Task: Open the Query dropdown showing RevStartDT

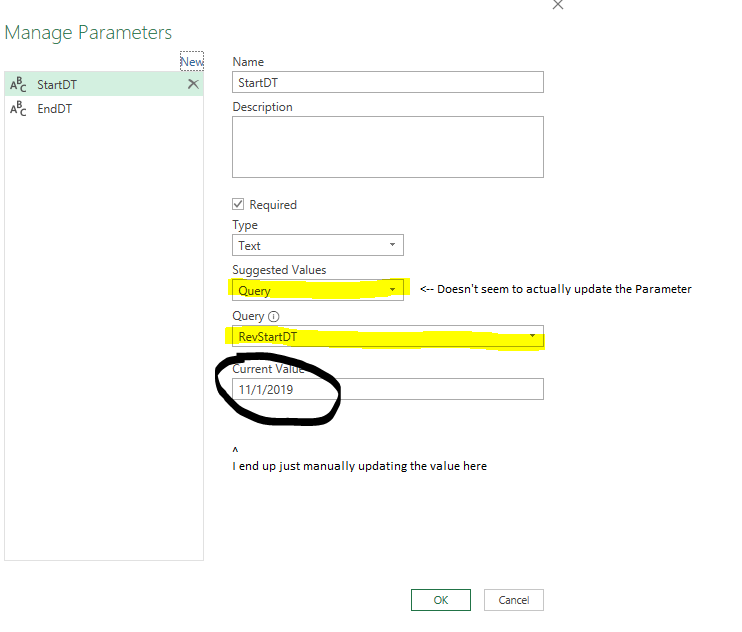Action: coord(388,336)
